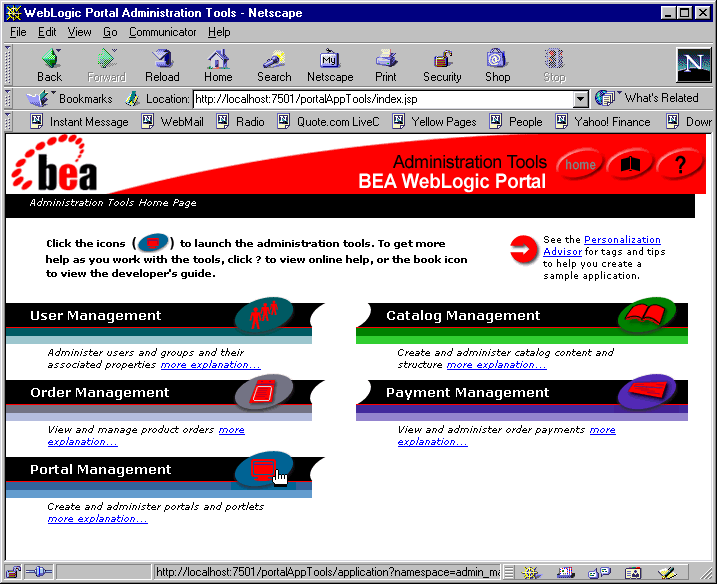Open Yellow Pages toolbar link
Screen dimensions: 717x584
(434, 122)
